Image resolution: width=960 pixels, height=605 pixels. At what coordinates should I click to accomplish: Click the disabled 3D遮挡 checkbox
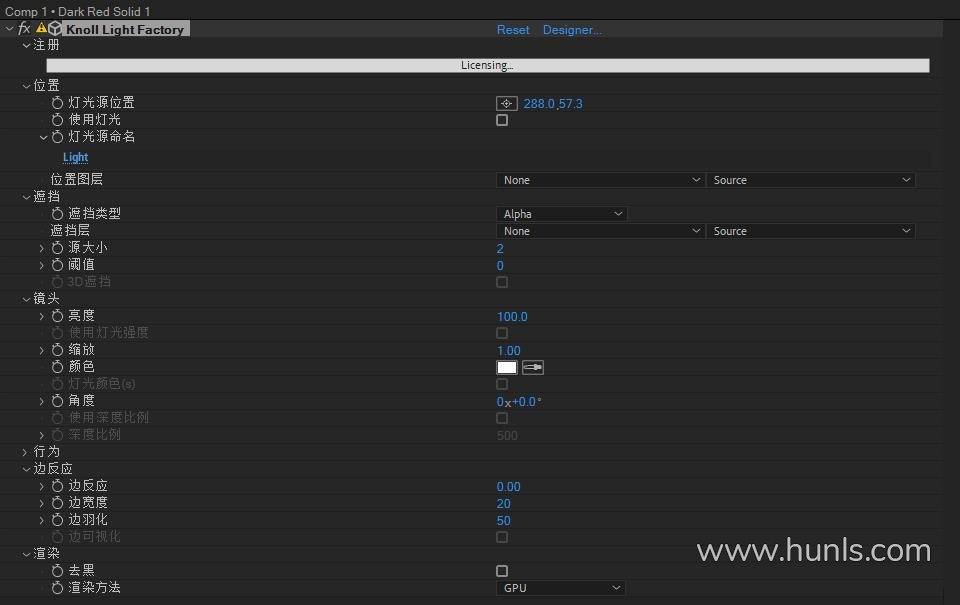[502, 282]
